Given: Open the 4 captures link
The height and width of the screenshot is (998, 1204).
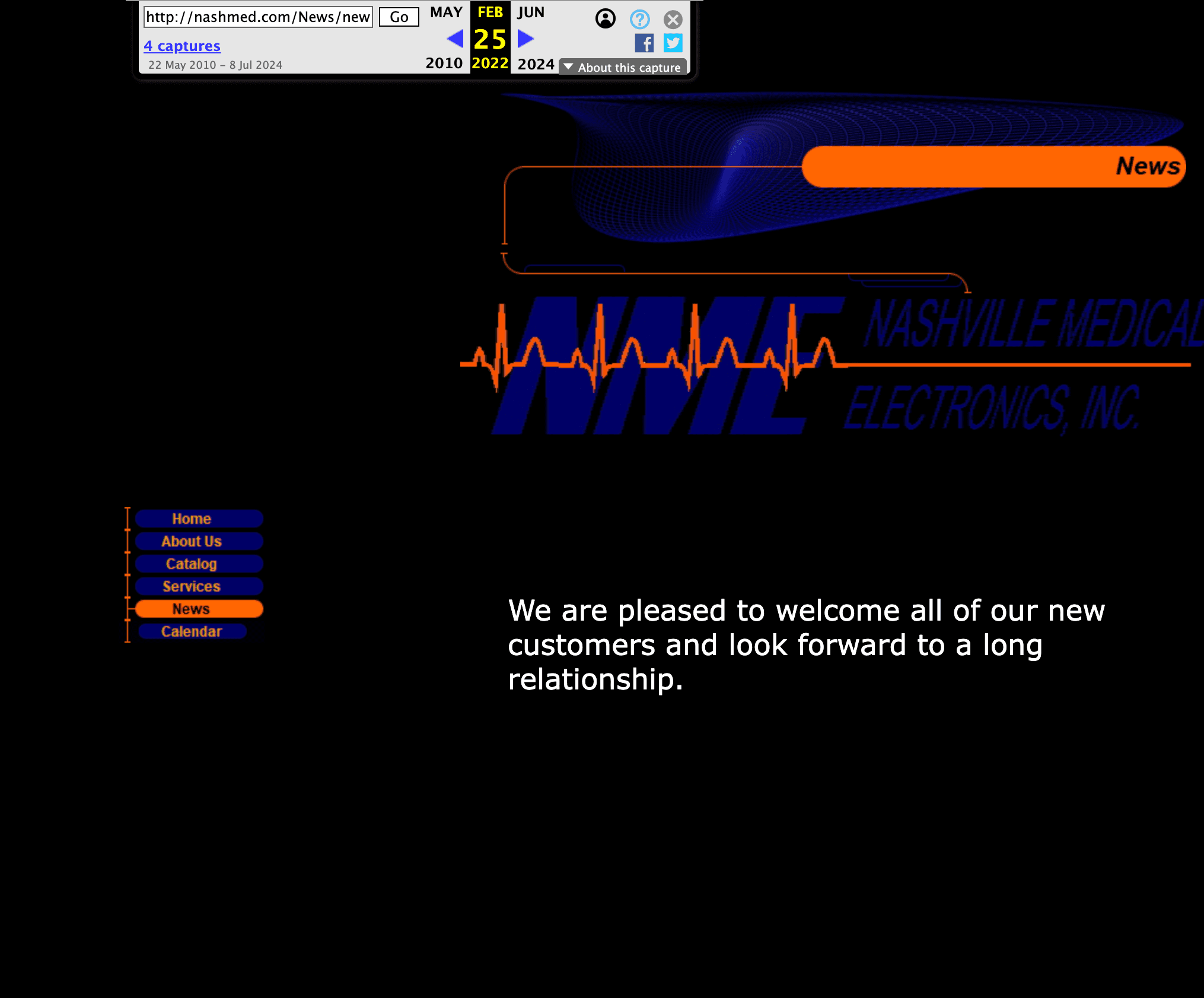Looking at the screenshot, I should point(182,46).
